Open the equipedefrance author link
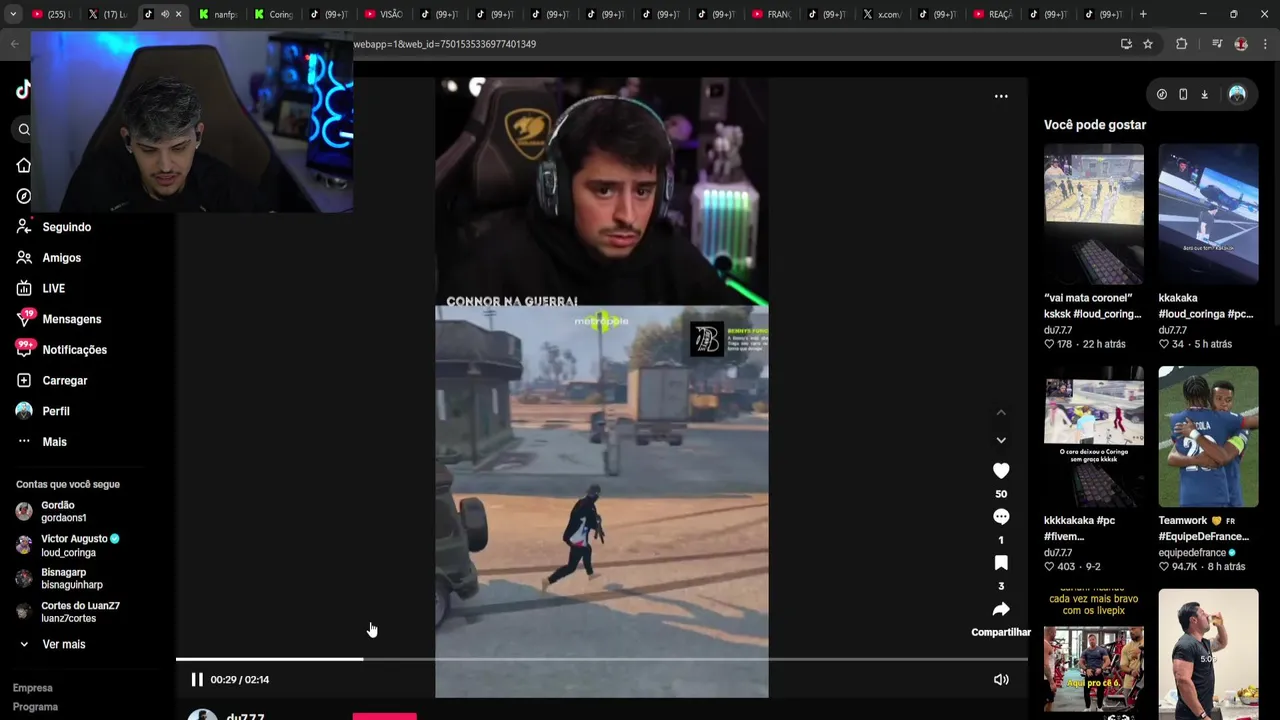The width and height of the screenshot is (1280, 720). [x=1197, y=552]
